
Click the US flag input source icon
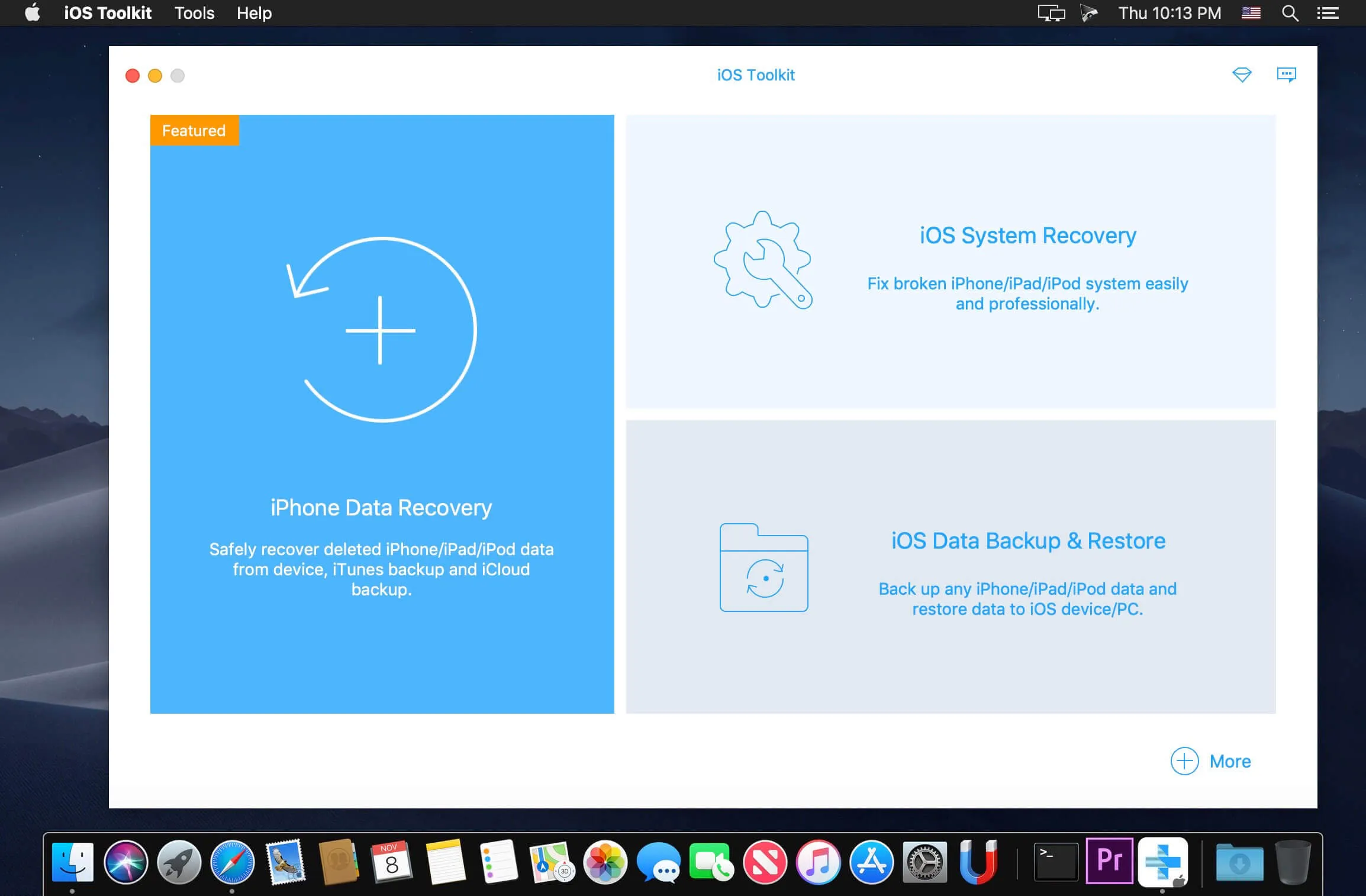click(x=1251, y=12)
